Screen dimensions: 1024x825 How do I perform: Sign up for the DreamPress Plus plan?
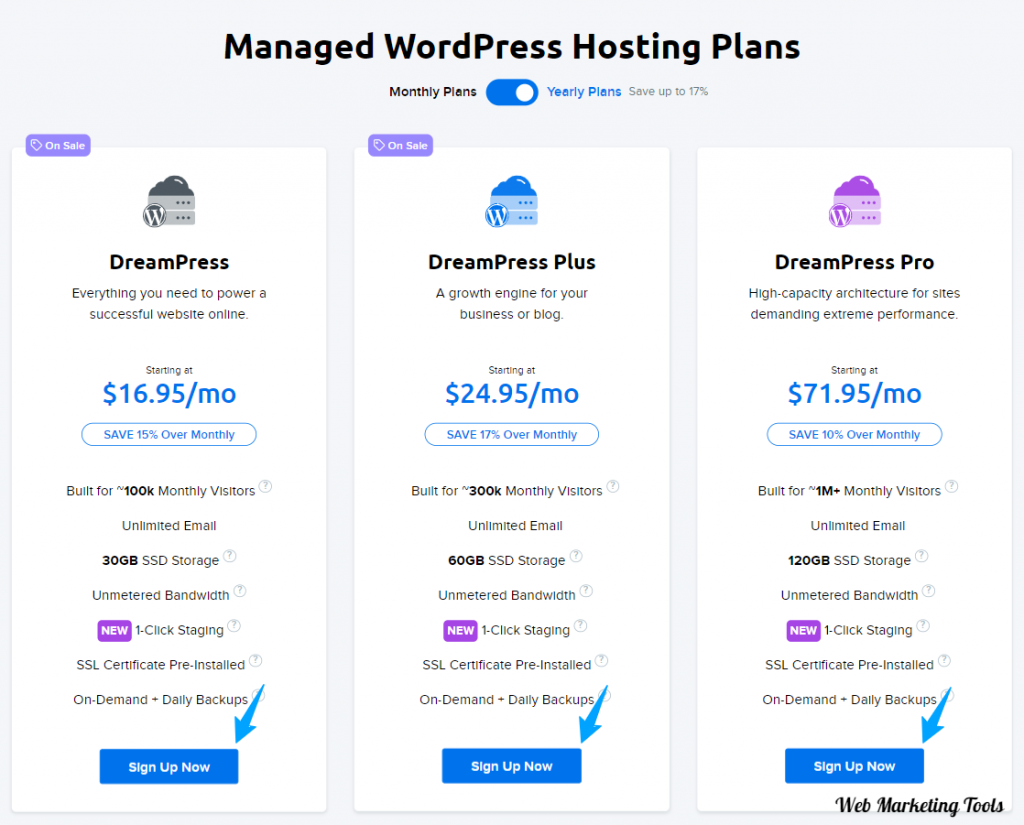point(511,766)
